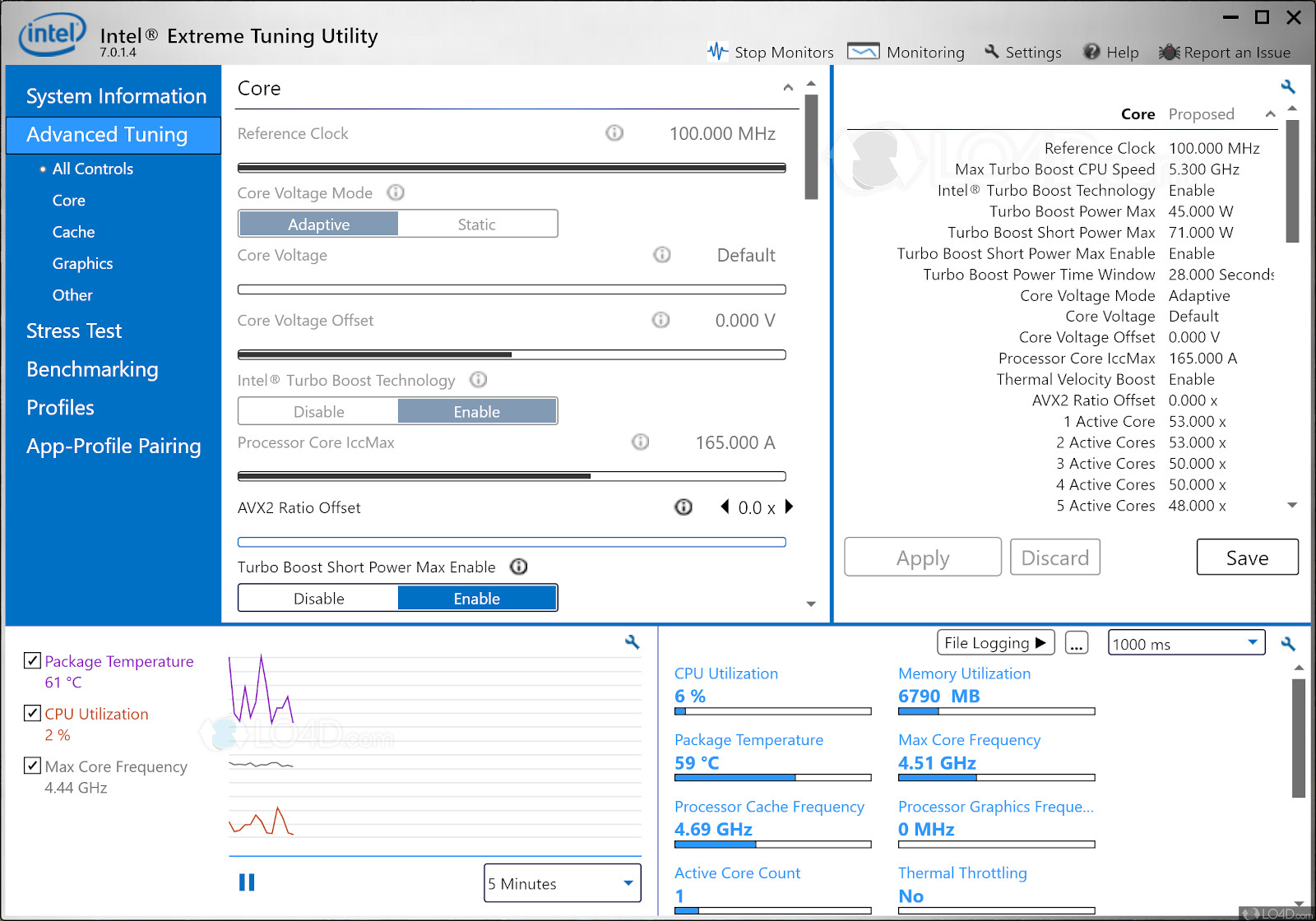The image size is (1316, 921).
Task: Click monitor tiles scroll up arrow
Action: point(1299,668)
